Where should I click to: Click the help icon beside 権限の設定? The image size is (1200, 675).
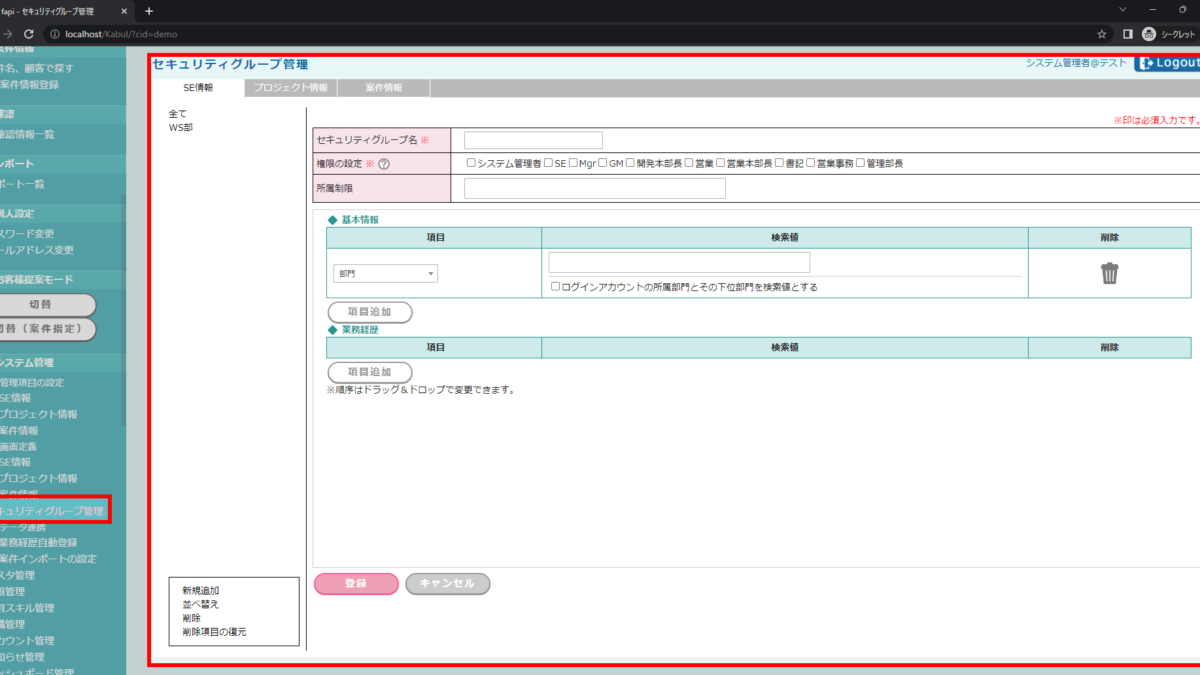(x=383, y=163)
